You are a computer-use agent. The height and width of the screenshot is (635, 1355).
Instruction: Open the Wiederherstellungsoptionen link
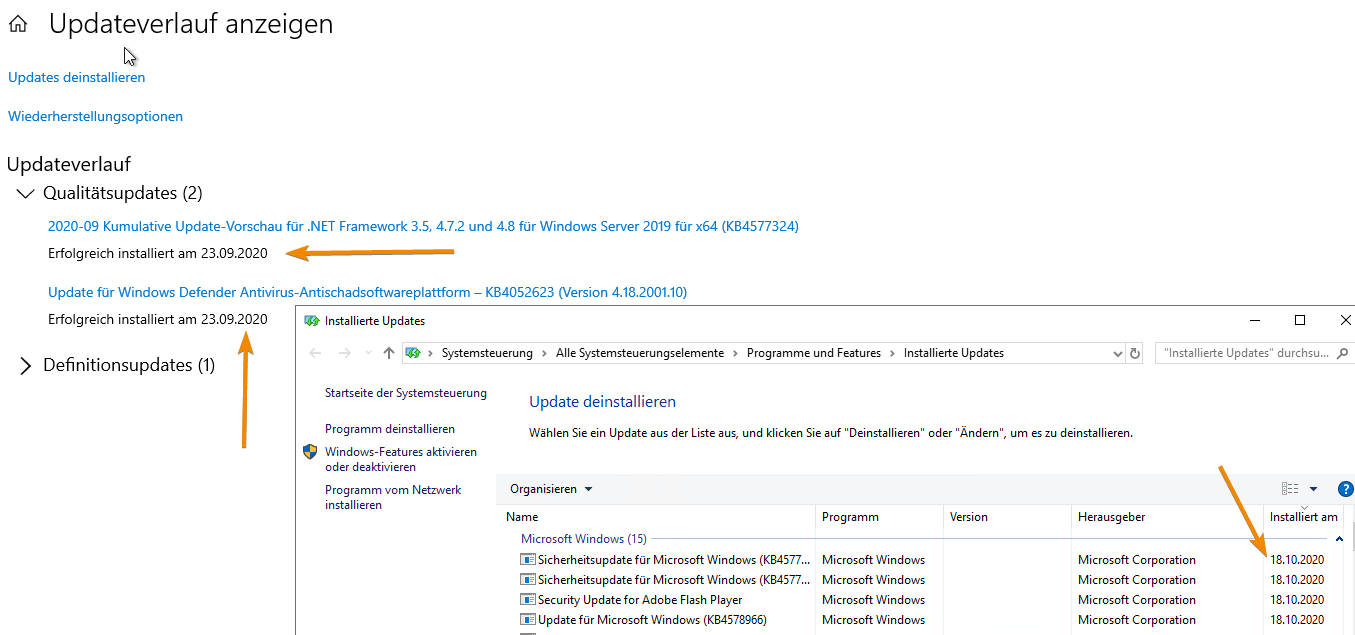click(95, 116)
